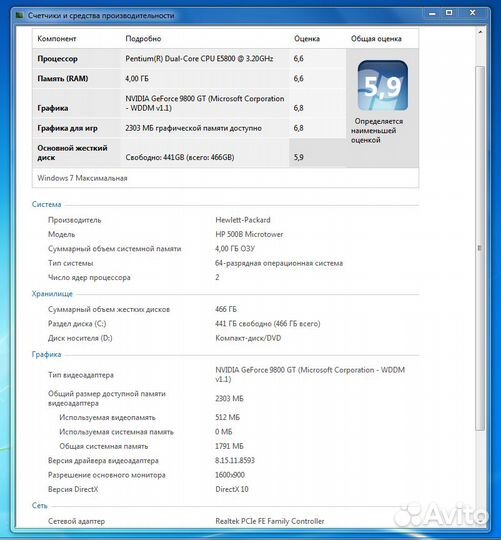
Task: Click the Сеть section heading
Action: [40, 506]
